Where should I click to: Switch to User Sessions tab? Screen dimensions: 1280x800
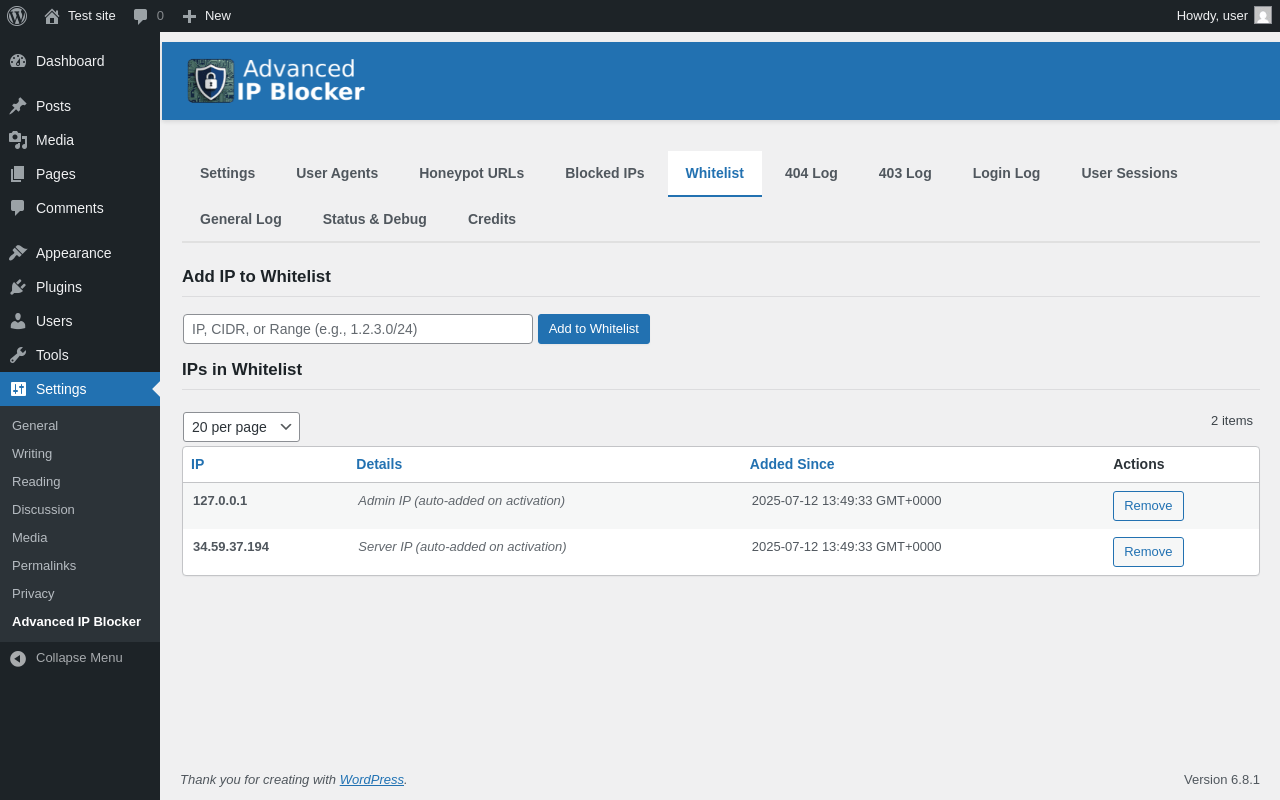1129,173
